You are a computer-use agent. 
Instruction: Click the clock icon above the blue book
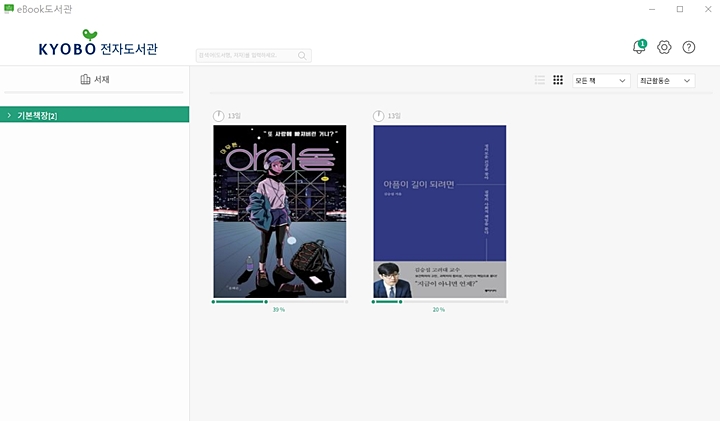pos(379,116)
